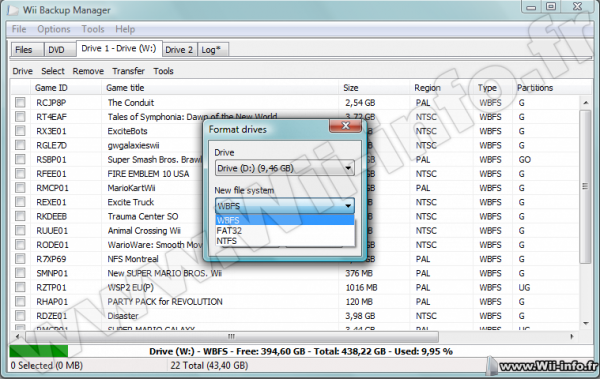Select the 1016 MB size cell
The width and height of the screenshot is (600, 379).
click(x=361, y=288)
